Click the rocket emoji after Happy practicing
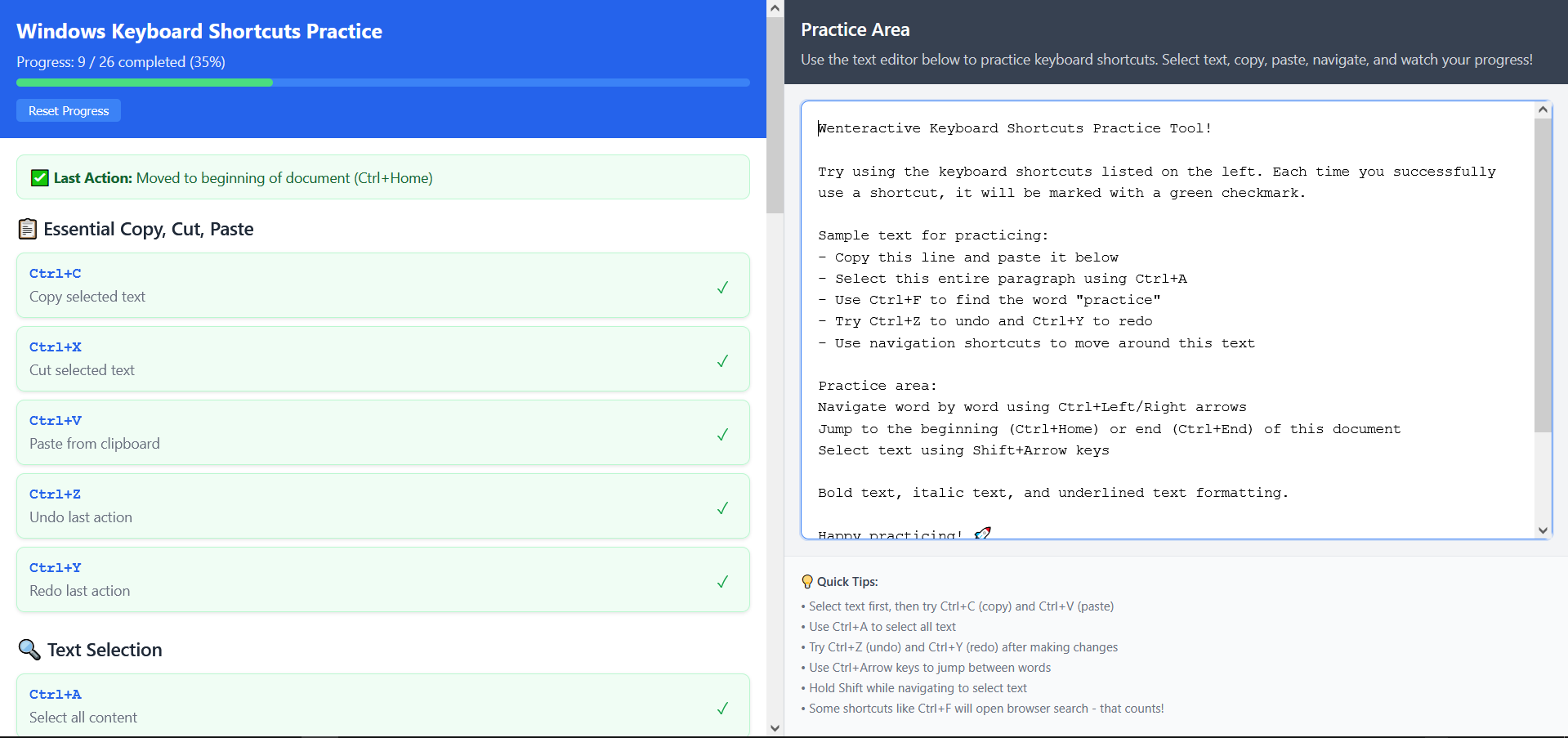1568x738 pixels. tap(982, 534)
